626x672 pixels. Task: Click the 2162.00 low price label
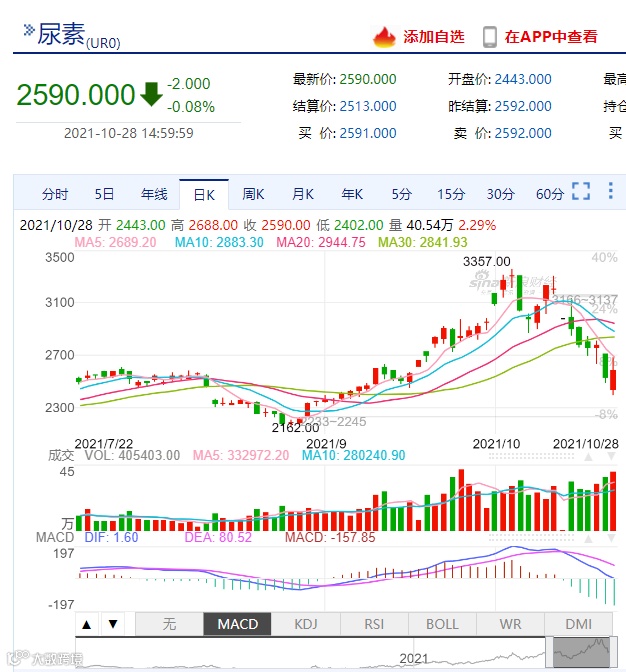pyautogui.click(x=295, y=428)
